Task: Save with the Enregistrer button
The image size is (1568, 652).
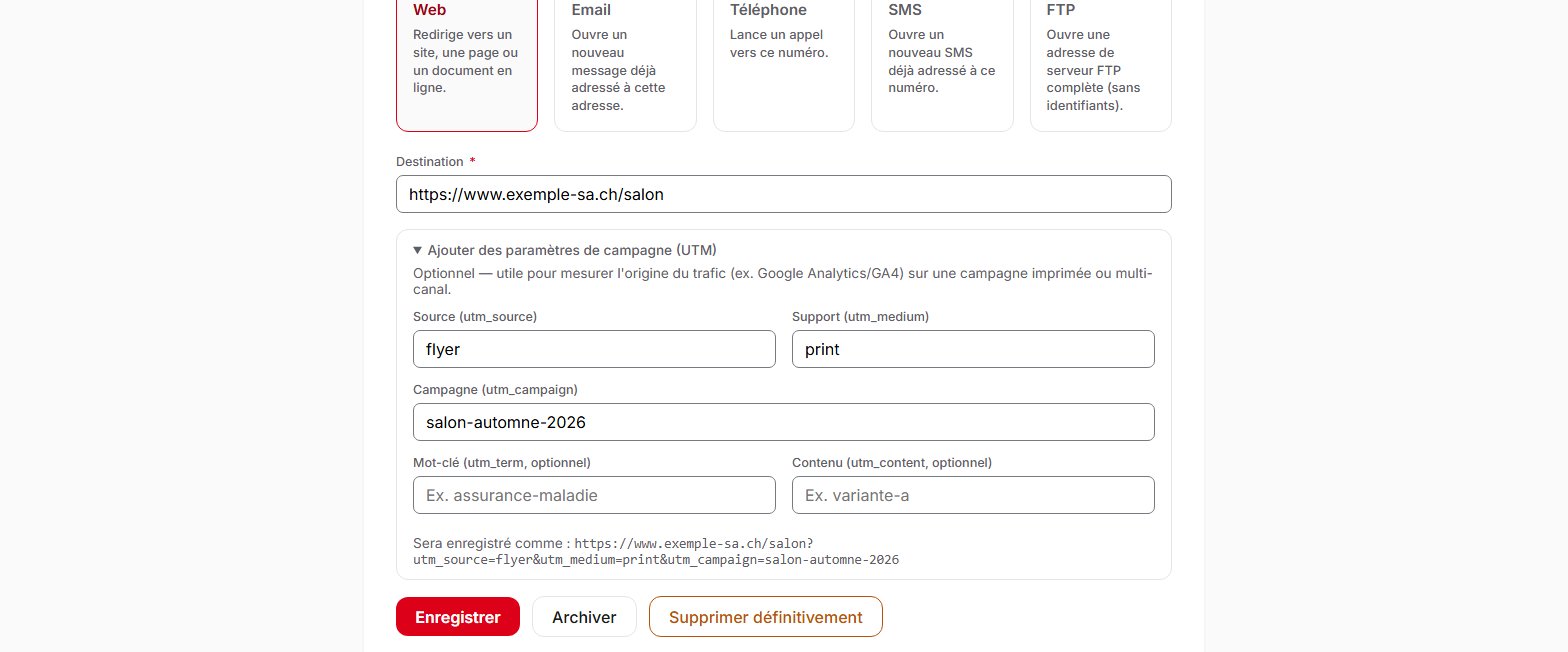Action: (x=458, y=617)
